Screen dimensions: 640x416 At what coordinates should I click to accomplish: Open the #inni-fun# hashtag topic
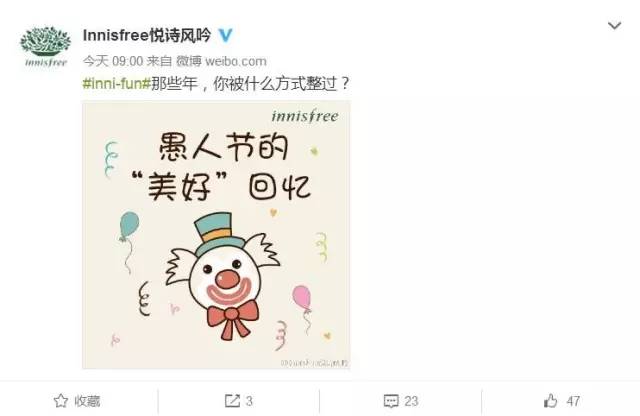coord(117,84)
